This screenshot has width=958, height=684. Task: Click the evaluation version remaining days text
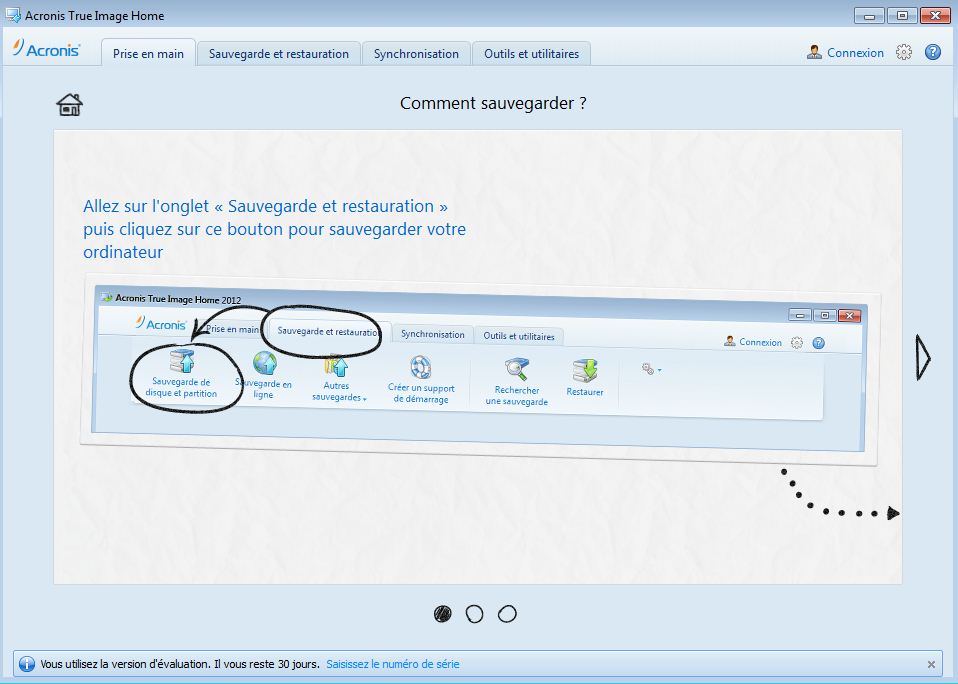tap(180, 664)
